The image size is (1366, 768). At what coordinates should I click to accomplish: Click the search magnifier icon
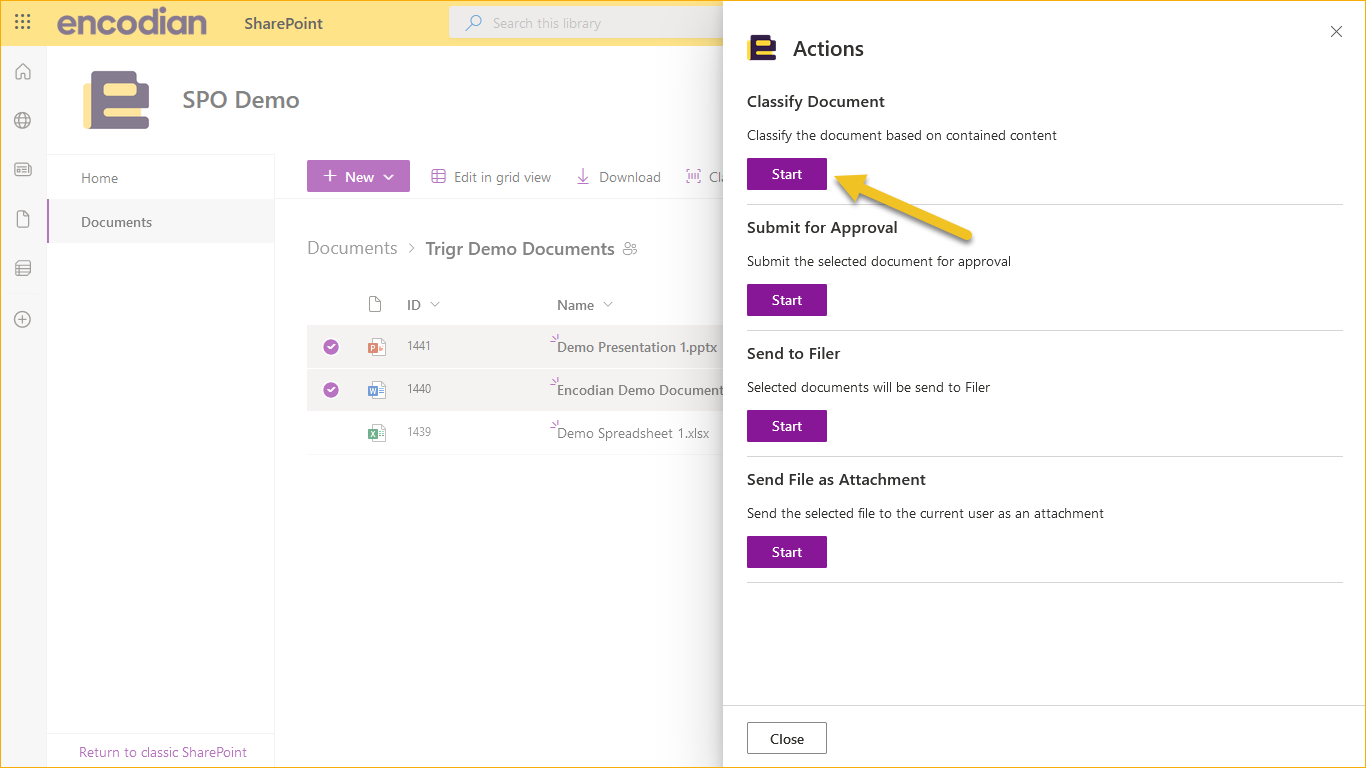tap(474, 22)
